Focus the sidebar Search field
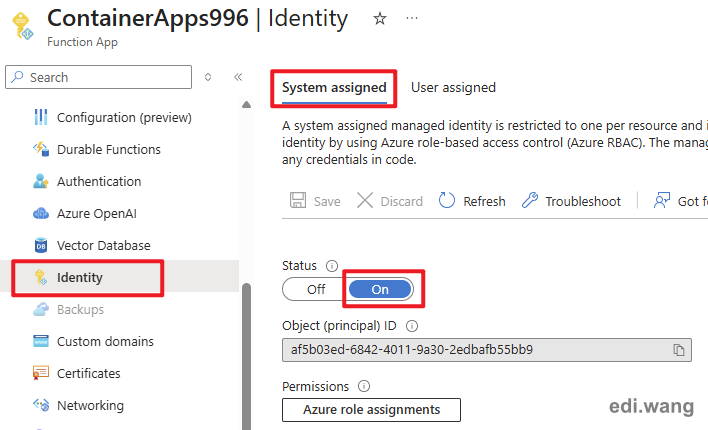 click(x=100, y=77)
